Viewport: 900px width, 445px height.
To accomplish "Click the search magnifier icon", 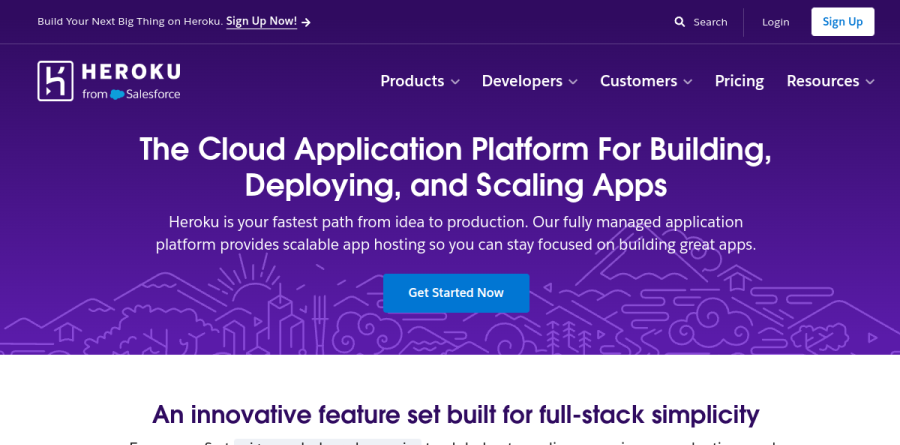I will click(x=680, y=22).
